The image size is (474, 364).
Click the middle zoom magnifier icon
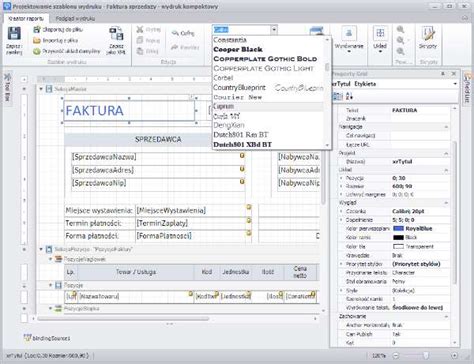point(400,40)
